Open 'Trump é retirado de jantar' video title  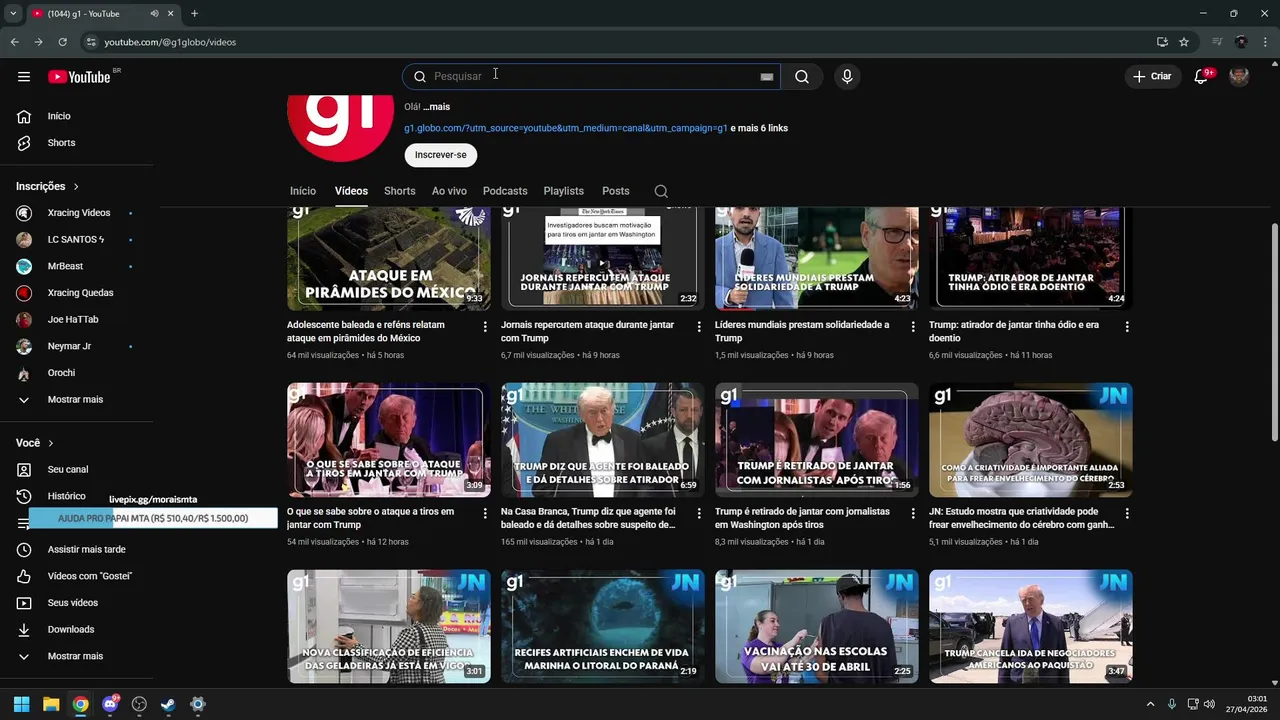tap(802, 518)
